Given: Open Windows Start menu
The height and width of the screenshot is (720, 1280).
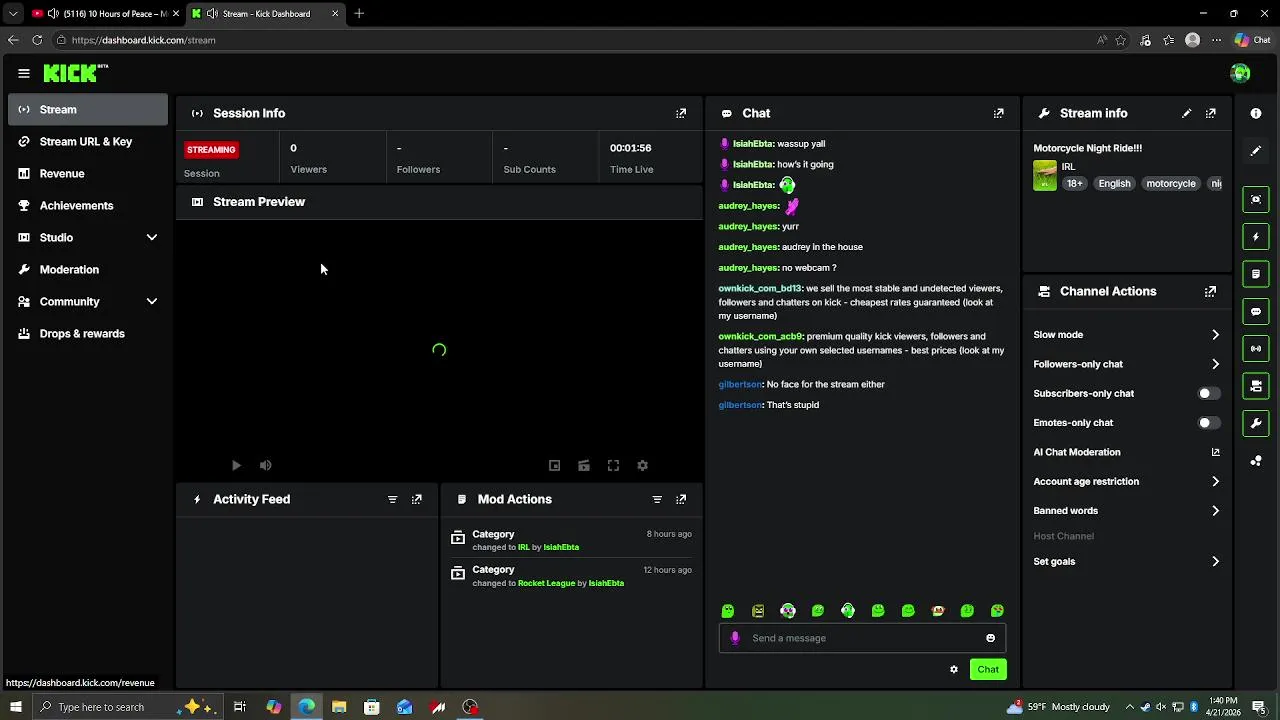Looking at the screenshot, I should pos(15,707).
